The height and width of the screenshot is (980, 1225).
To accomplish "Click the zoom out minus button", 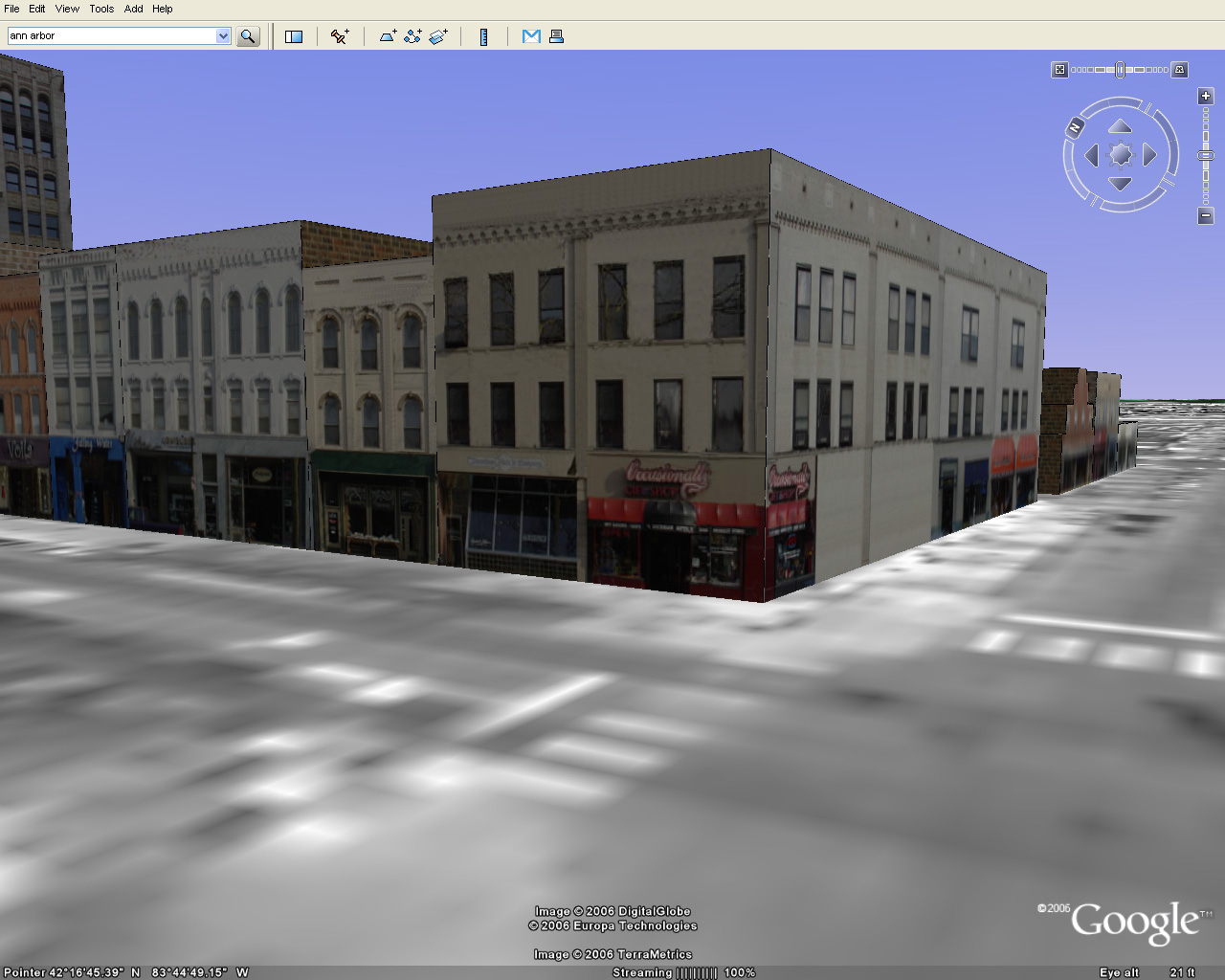I will 1206,216.
